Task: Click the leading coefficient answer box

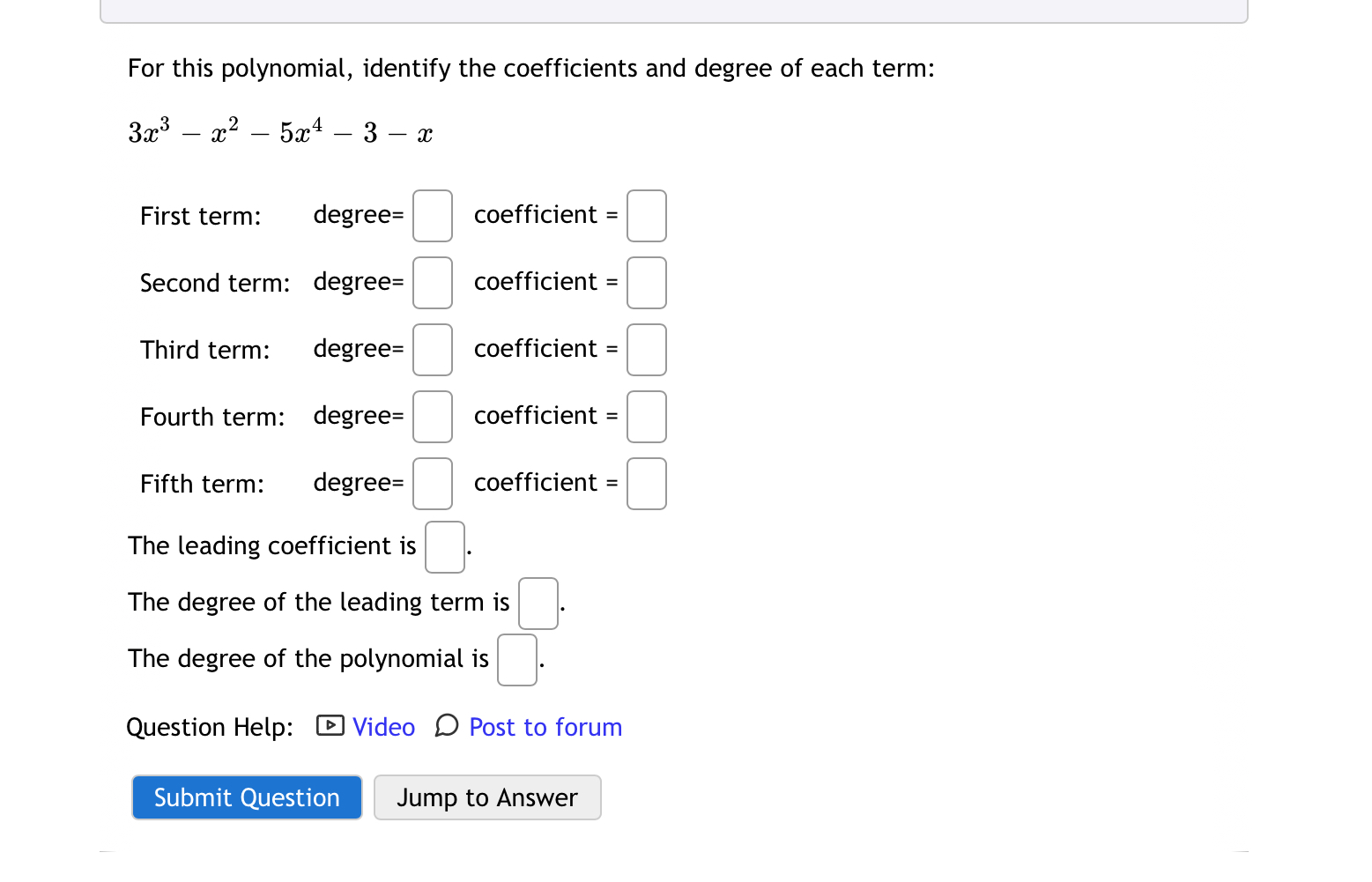Action: 444,546
